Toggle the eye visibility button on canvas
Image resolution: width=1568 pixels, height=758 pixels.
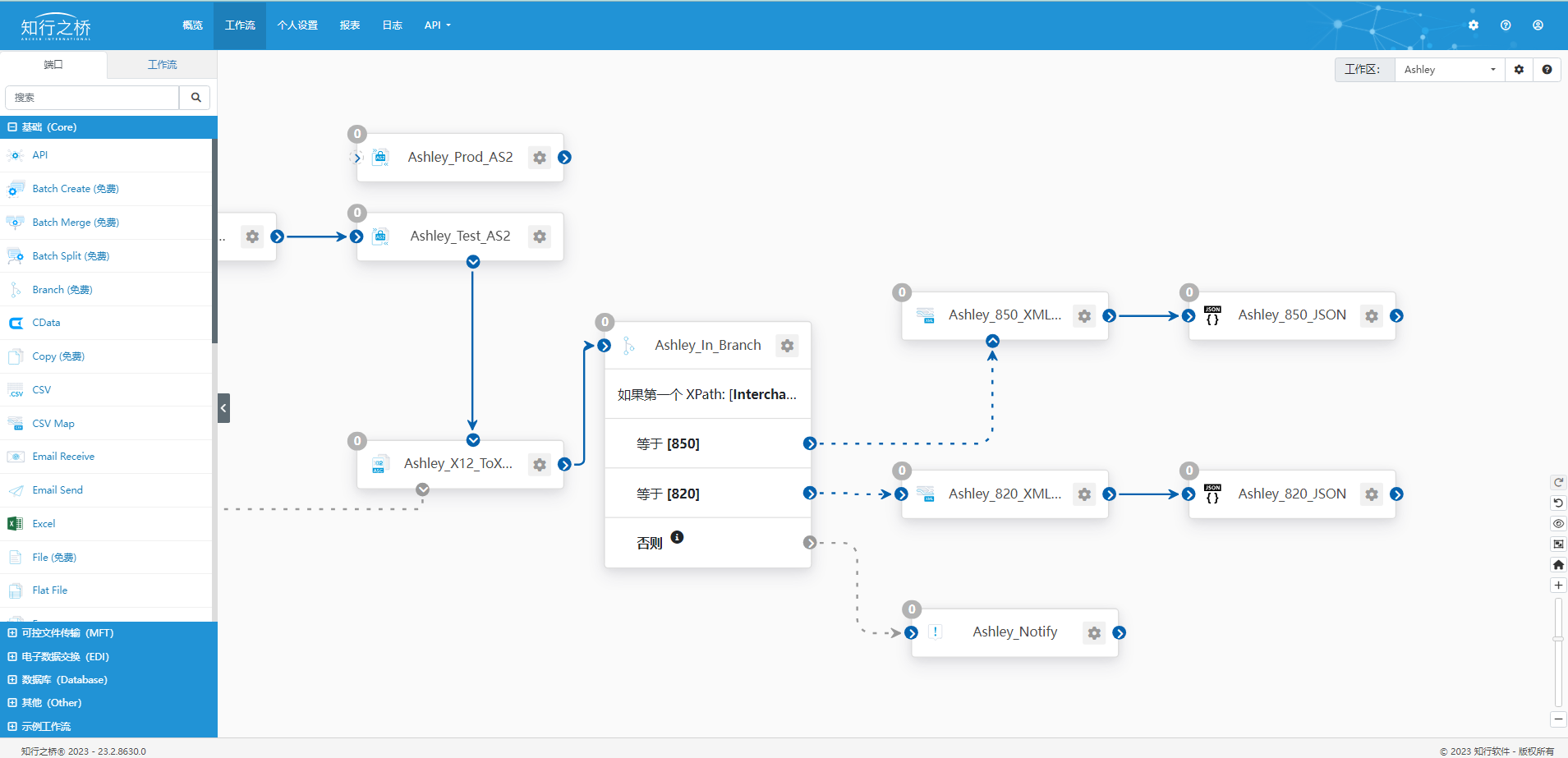pyautogui.click(x=1558, y=523)
